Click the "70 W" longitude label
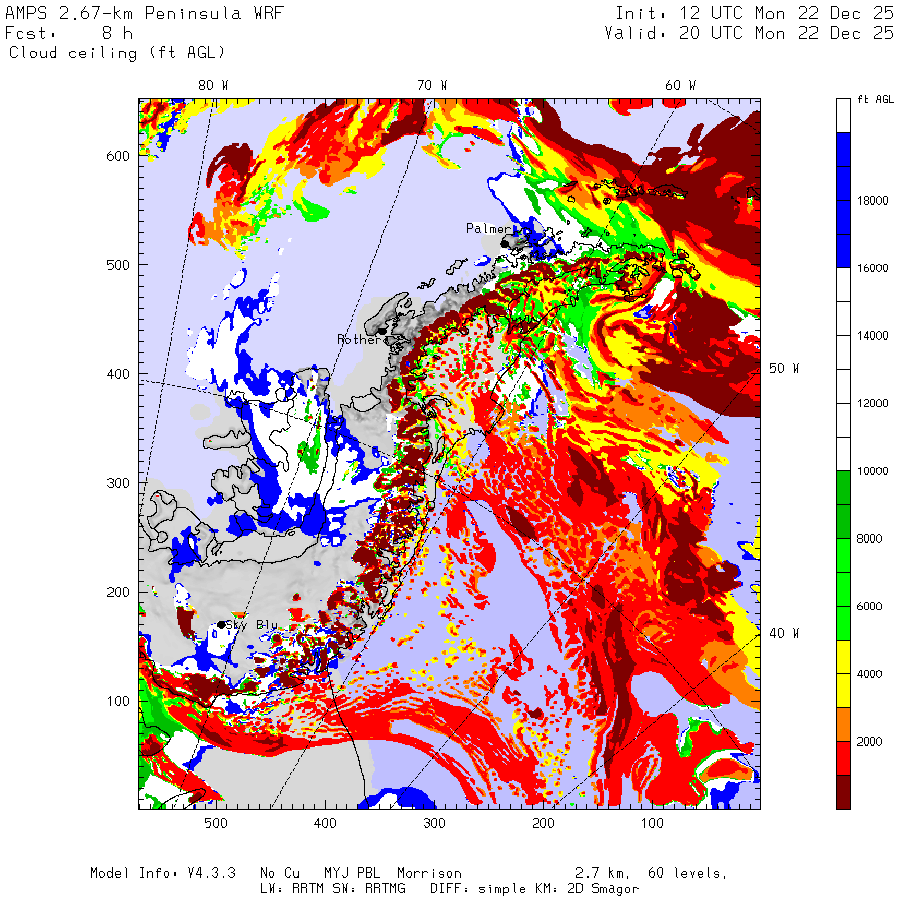The image size is (900, 900). point(432,86)
